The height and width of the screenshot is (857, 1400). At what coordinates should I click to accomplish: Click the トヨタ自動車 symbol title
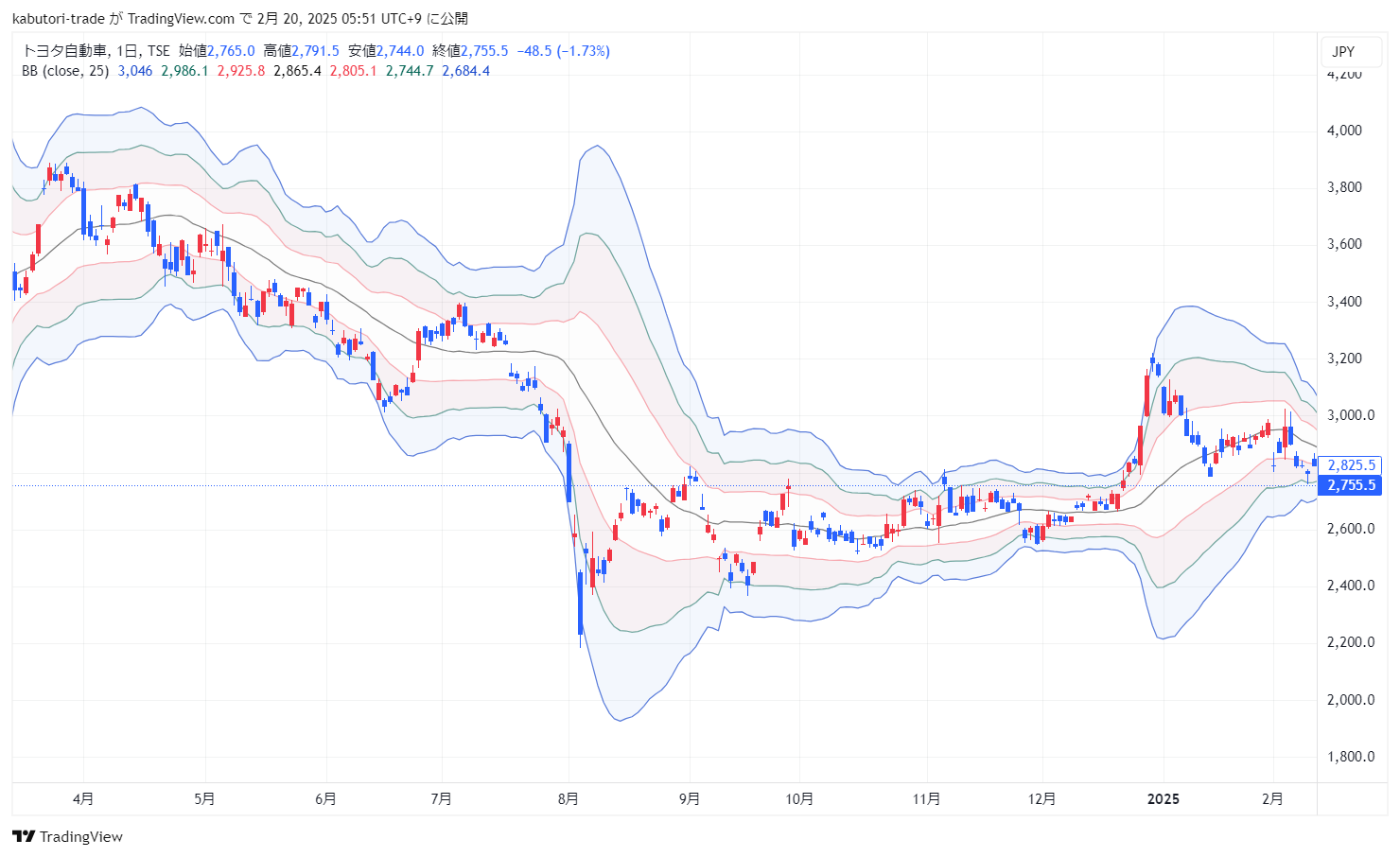[64, 51]
